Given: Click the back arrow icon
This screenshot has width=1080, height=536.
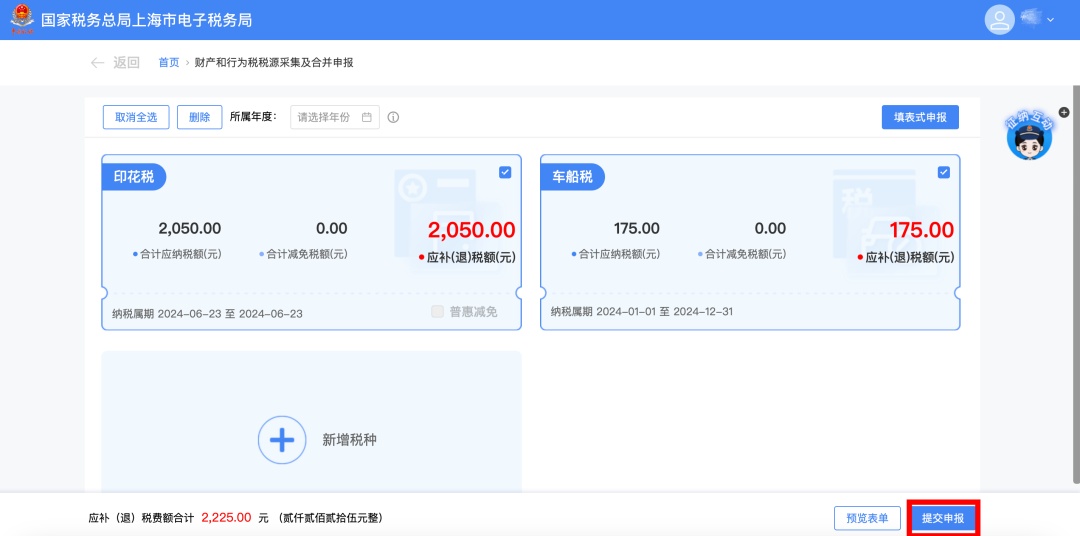Looking at the screenshot, I should (97, 62).
